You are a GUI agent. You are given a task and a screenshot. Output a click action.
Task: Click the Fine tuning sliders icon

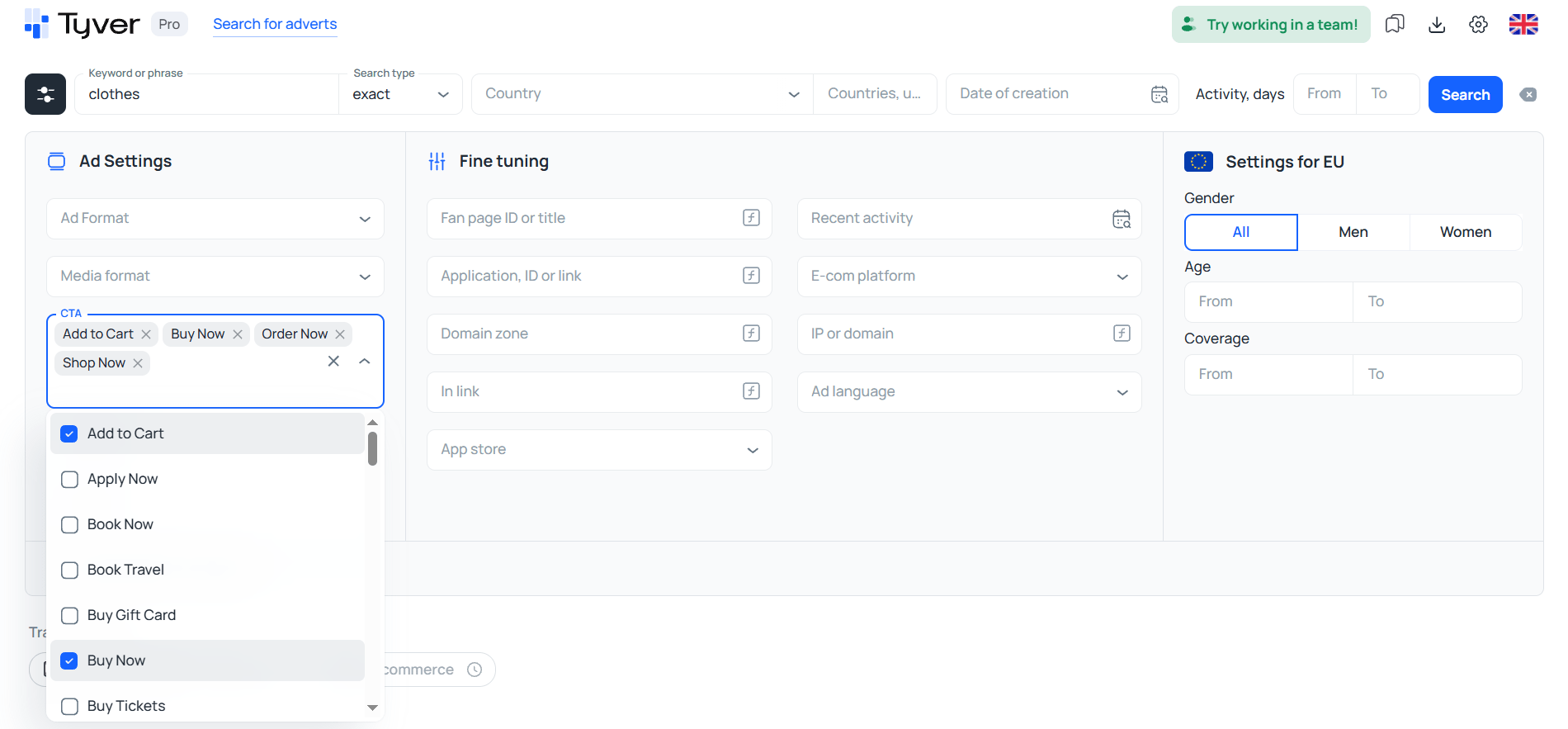[x=437, y=161]
